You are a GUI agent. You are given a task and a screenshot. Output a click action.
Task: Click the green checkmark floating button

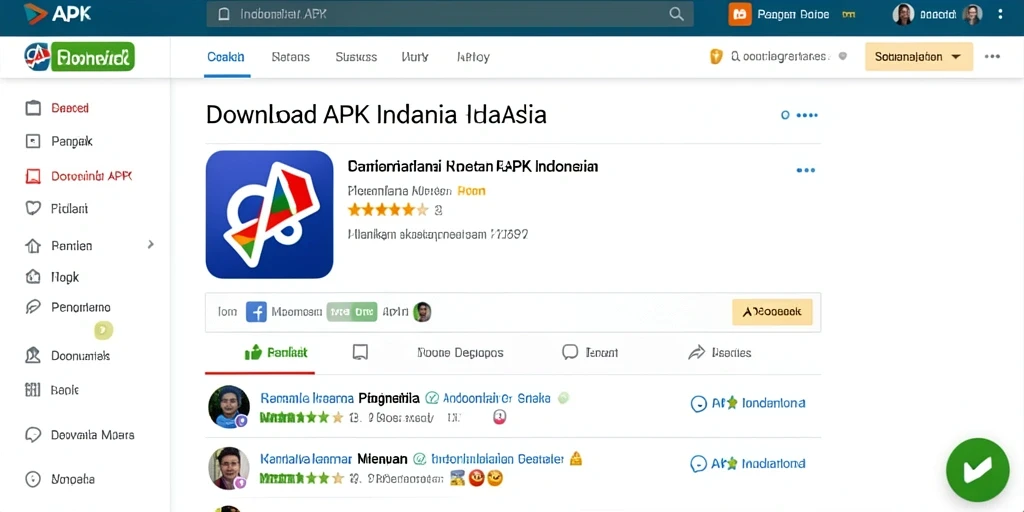[x=978, y=470]
